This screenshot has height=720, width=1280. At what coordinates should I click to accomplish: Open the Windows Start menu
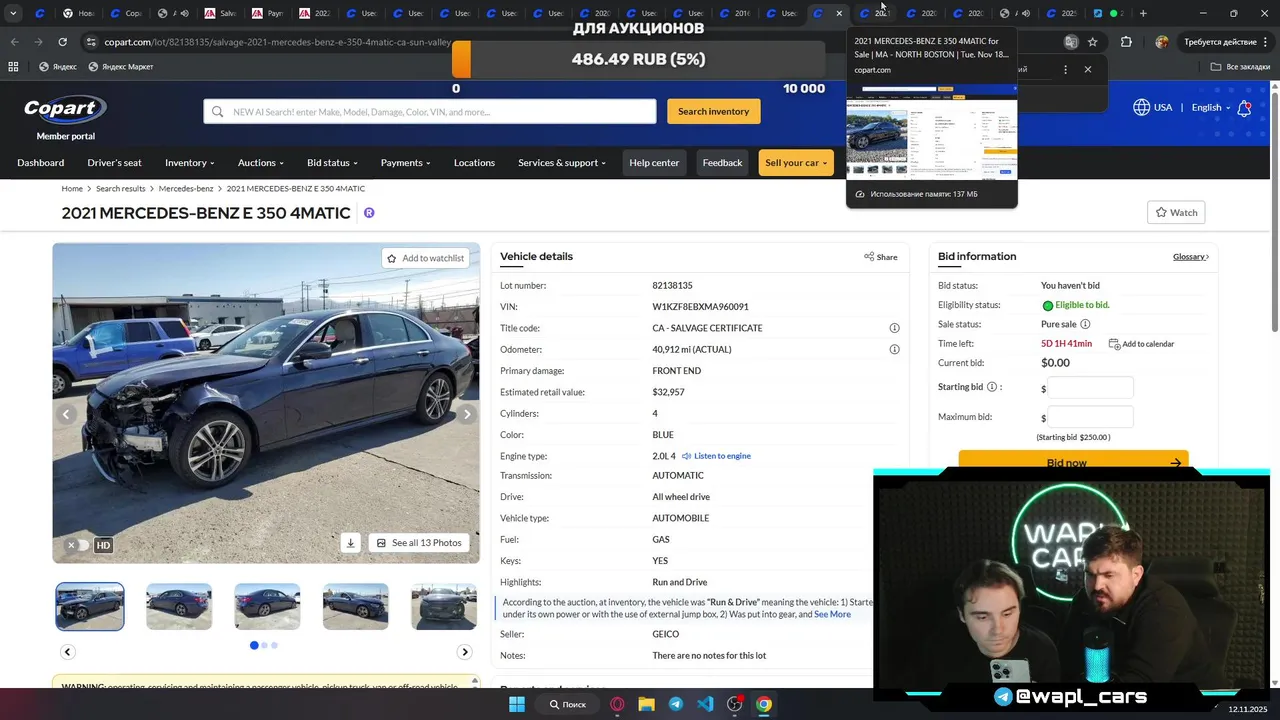[517, 704]
